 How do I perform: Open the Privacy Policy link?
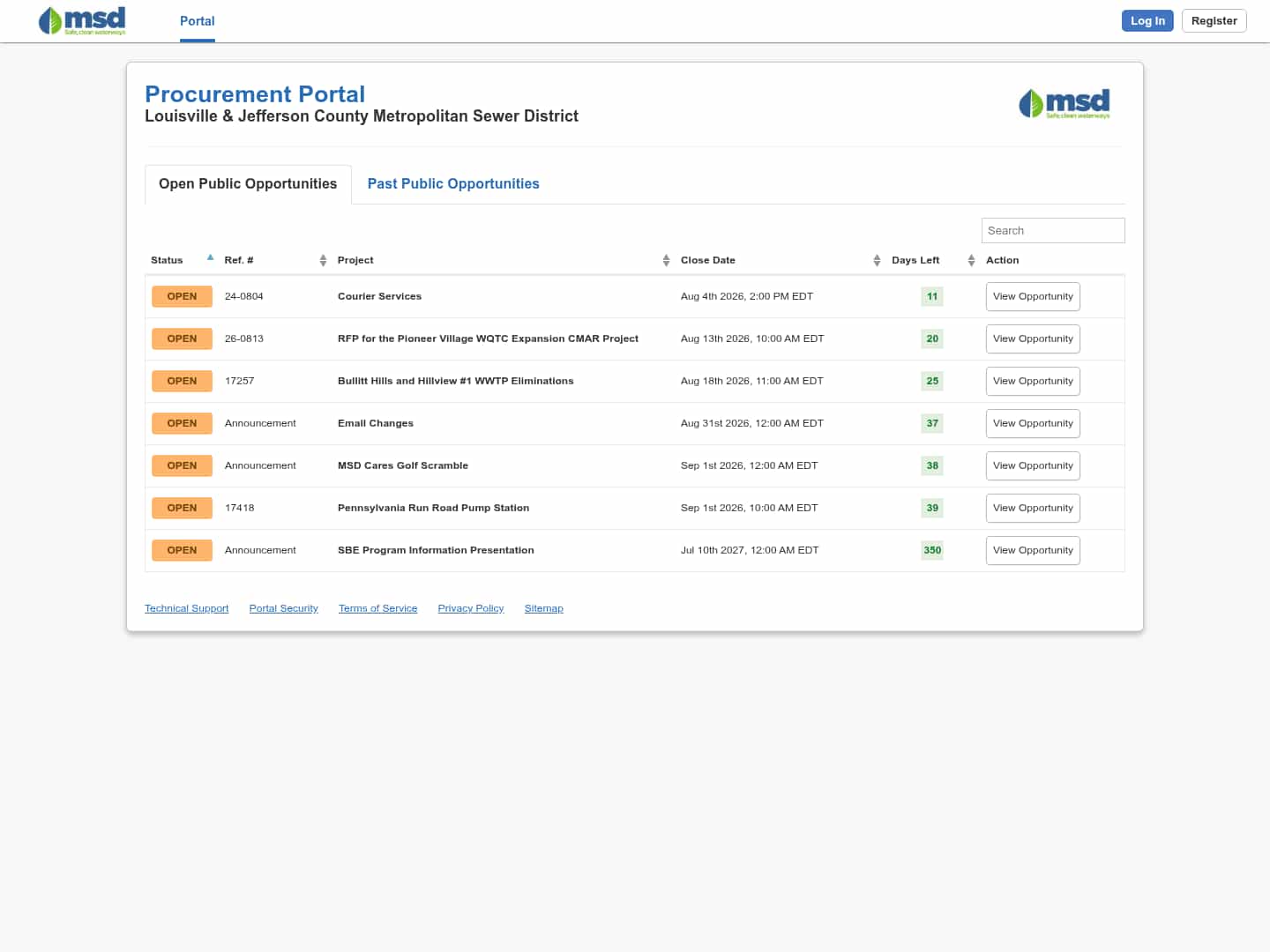click(x=471, y=608)
